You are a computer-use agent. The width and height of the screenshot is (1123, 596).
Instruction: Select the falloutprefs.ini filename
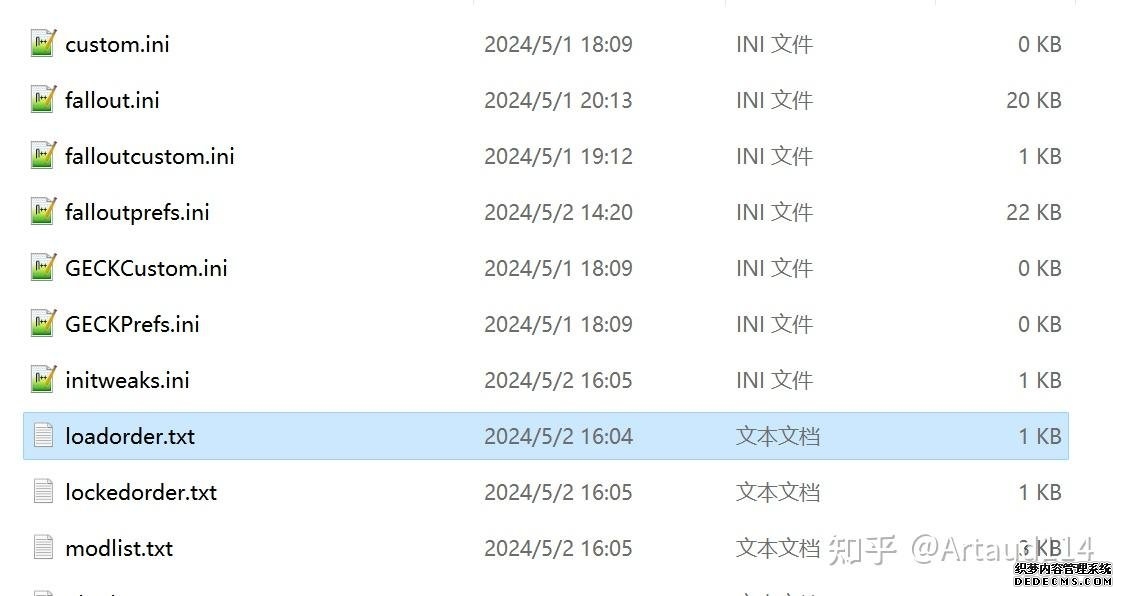(x=138, y=212)
